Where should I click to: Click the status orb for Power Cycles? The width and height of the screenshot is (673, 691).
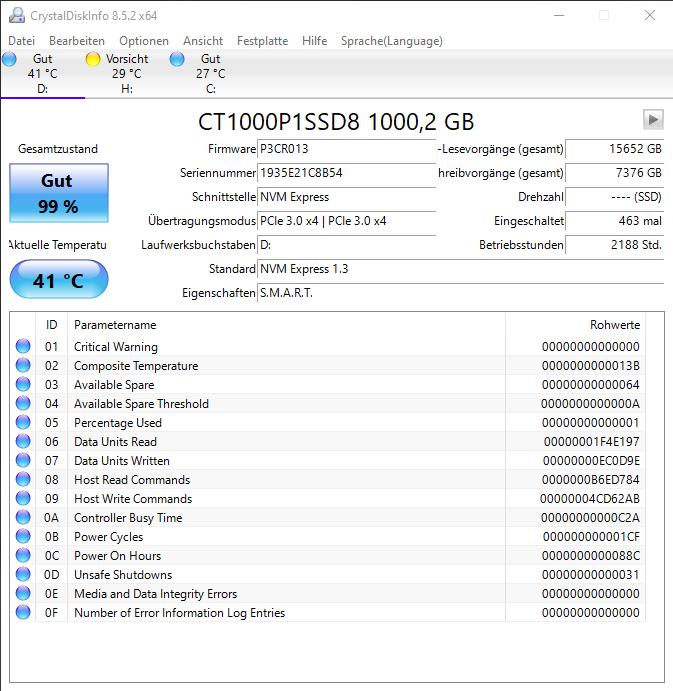[x=23, y=536]
